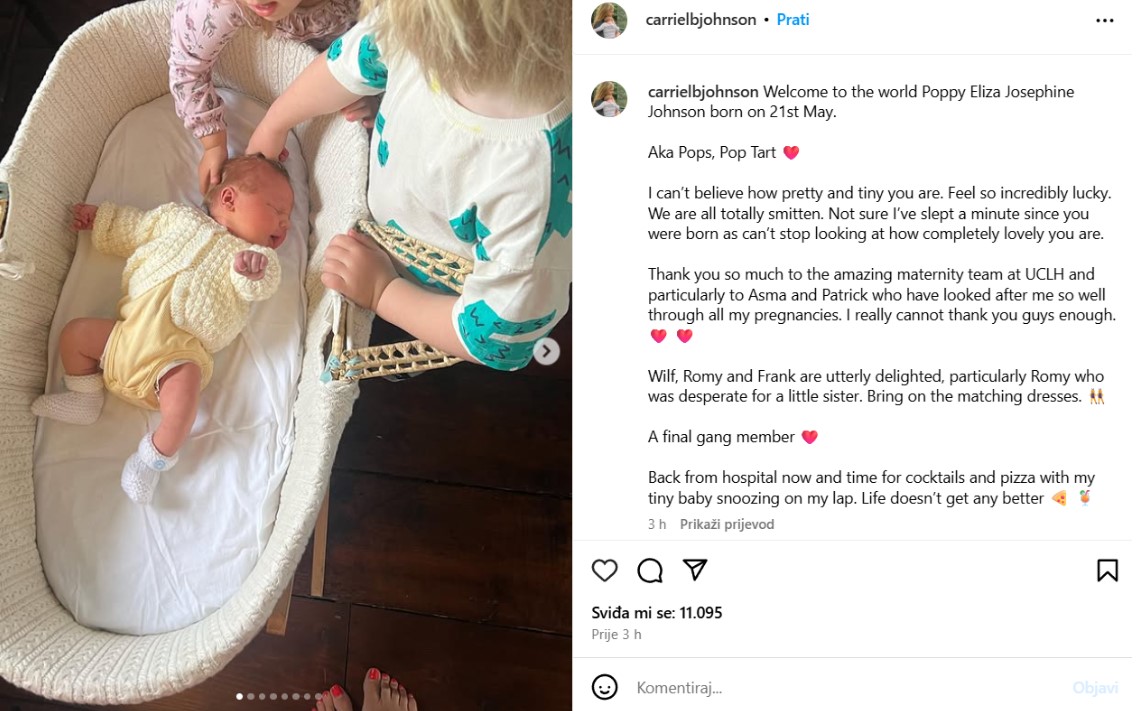
Task: Click the 3 h time under caption
Action: 657,524
